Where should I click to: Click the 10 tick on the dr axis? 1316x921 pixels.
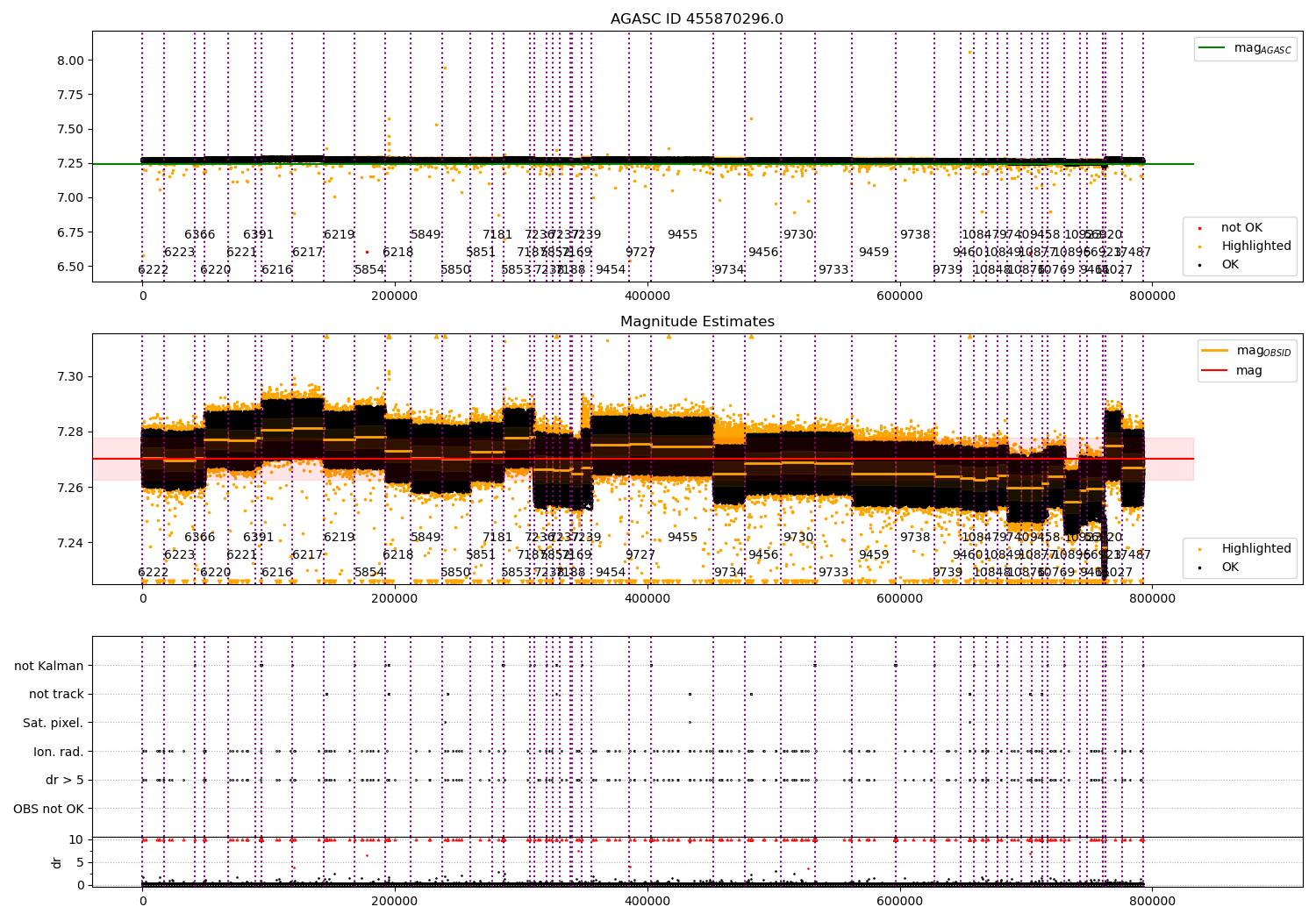click(x=76, y=839)
